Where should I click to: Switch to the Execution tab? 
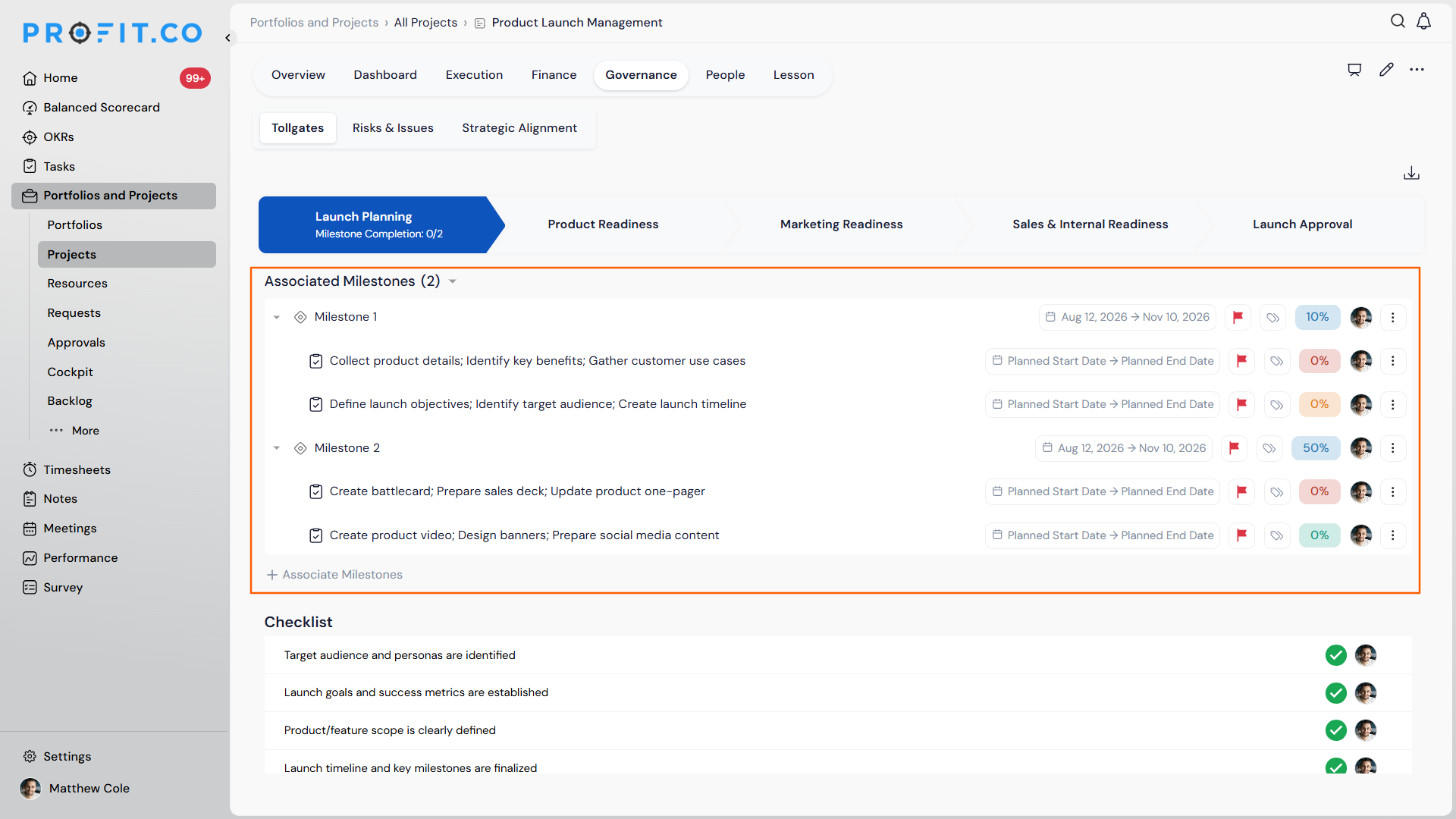[474, 75]
